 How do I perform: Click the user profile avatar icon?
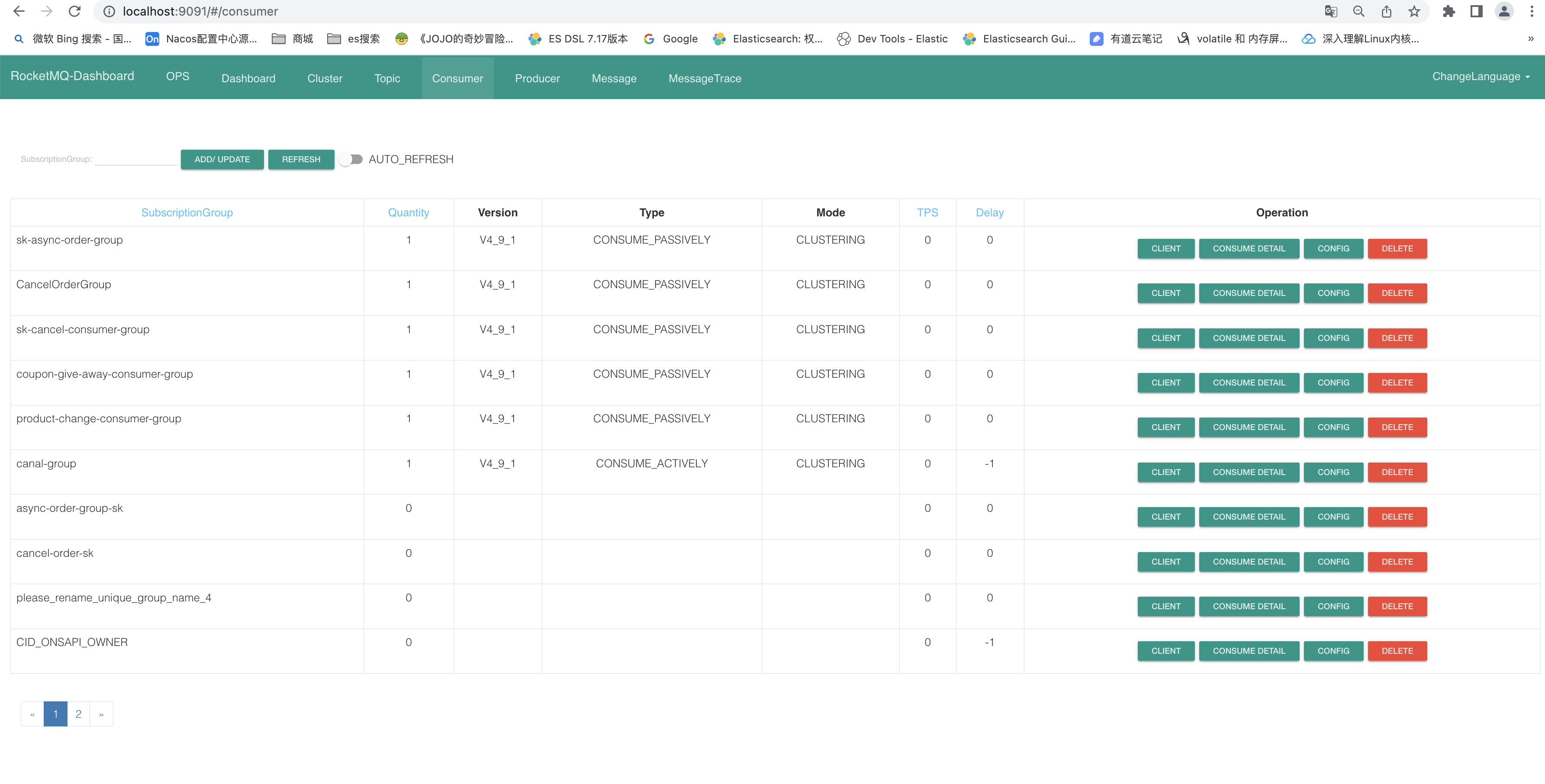pyautogui.click(x=1503, y=11)
